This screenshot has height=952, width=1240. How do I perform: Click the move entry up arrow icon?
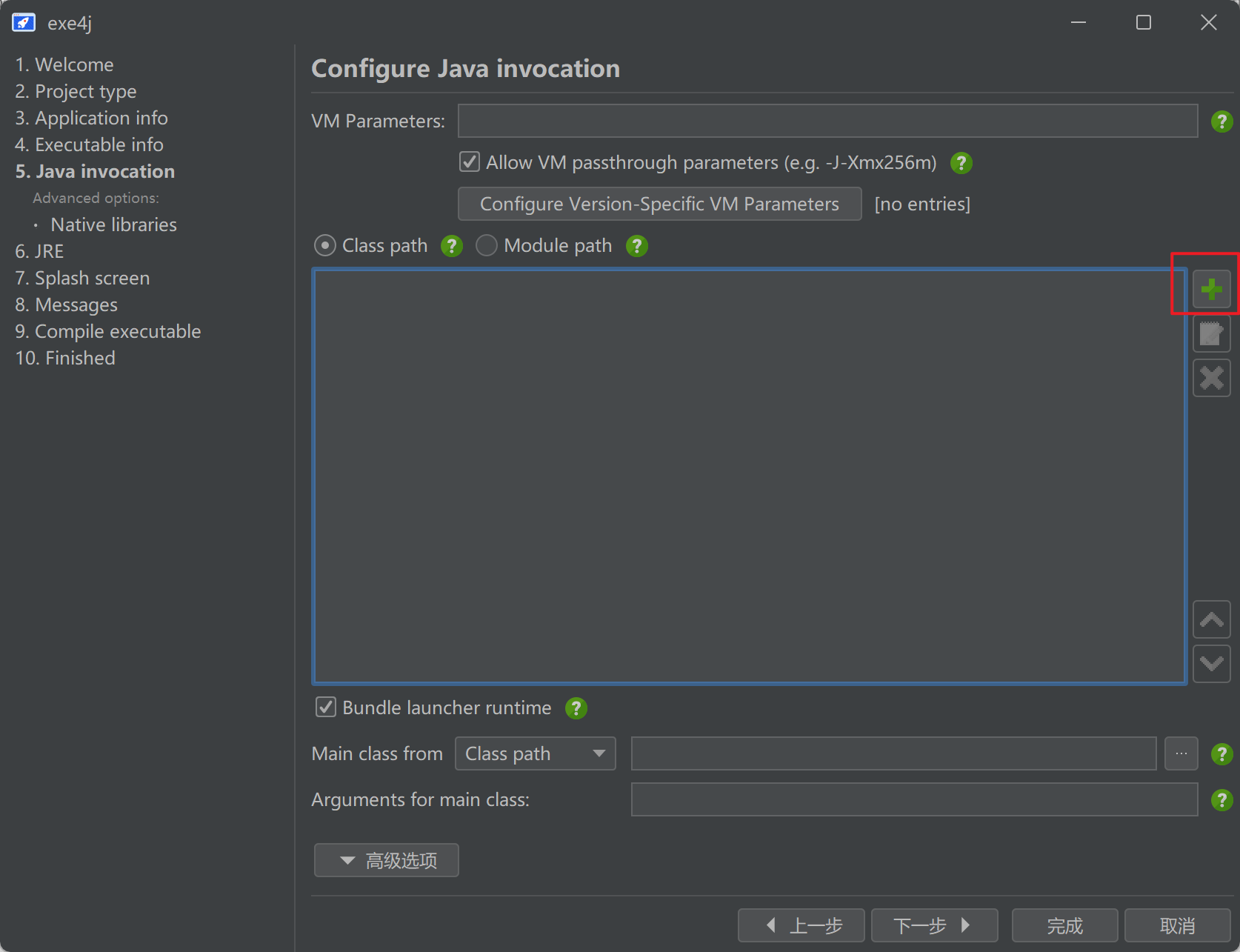1211,619
